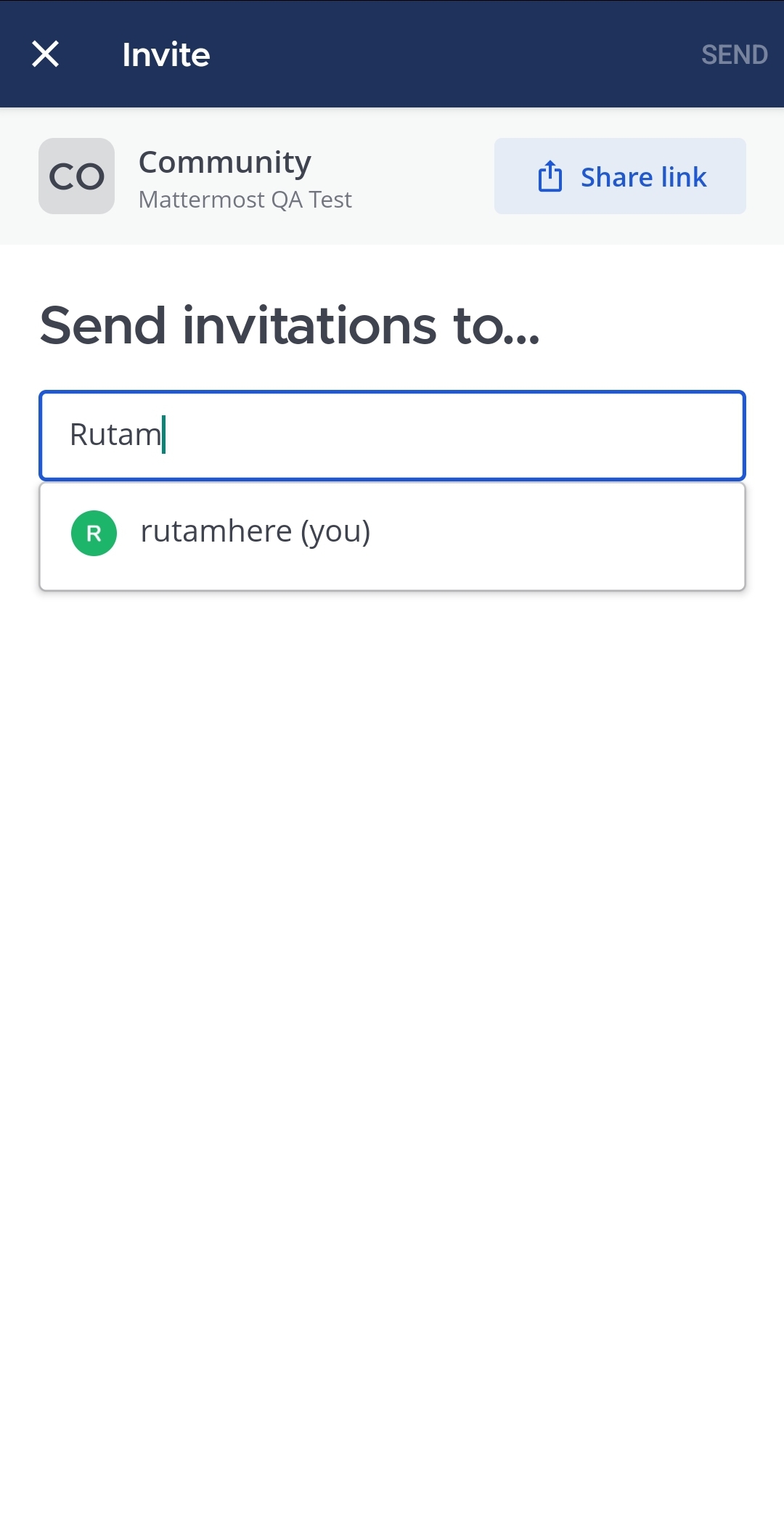Screen dimensions: 784x1537
Task: Click the X close icon in the header
Action: (x=46, y=54)
